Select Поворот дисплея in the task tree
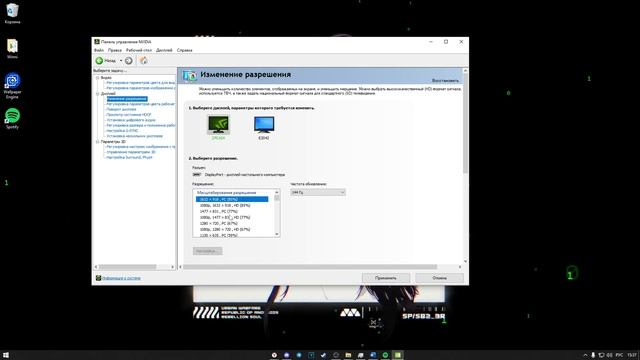Image resolution: width=640 pixels, height=360 pixels. (121, 109)
